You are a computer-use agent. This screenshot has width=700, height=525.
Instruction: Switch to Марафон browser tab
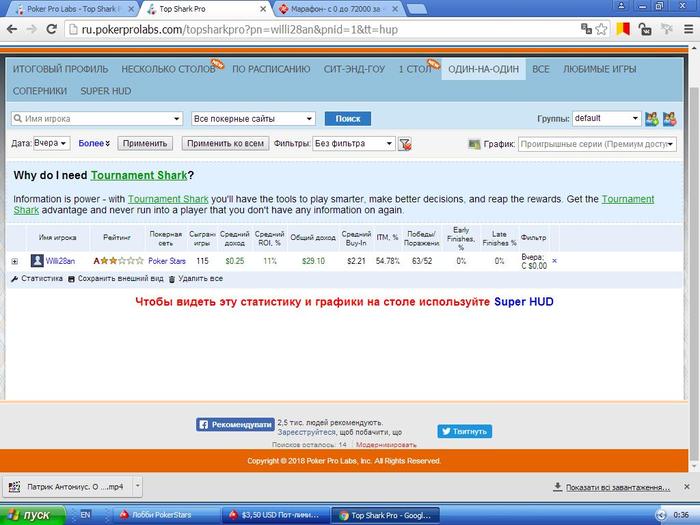(337, 9)
